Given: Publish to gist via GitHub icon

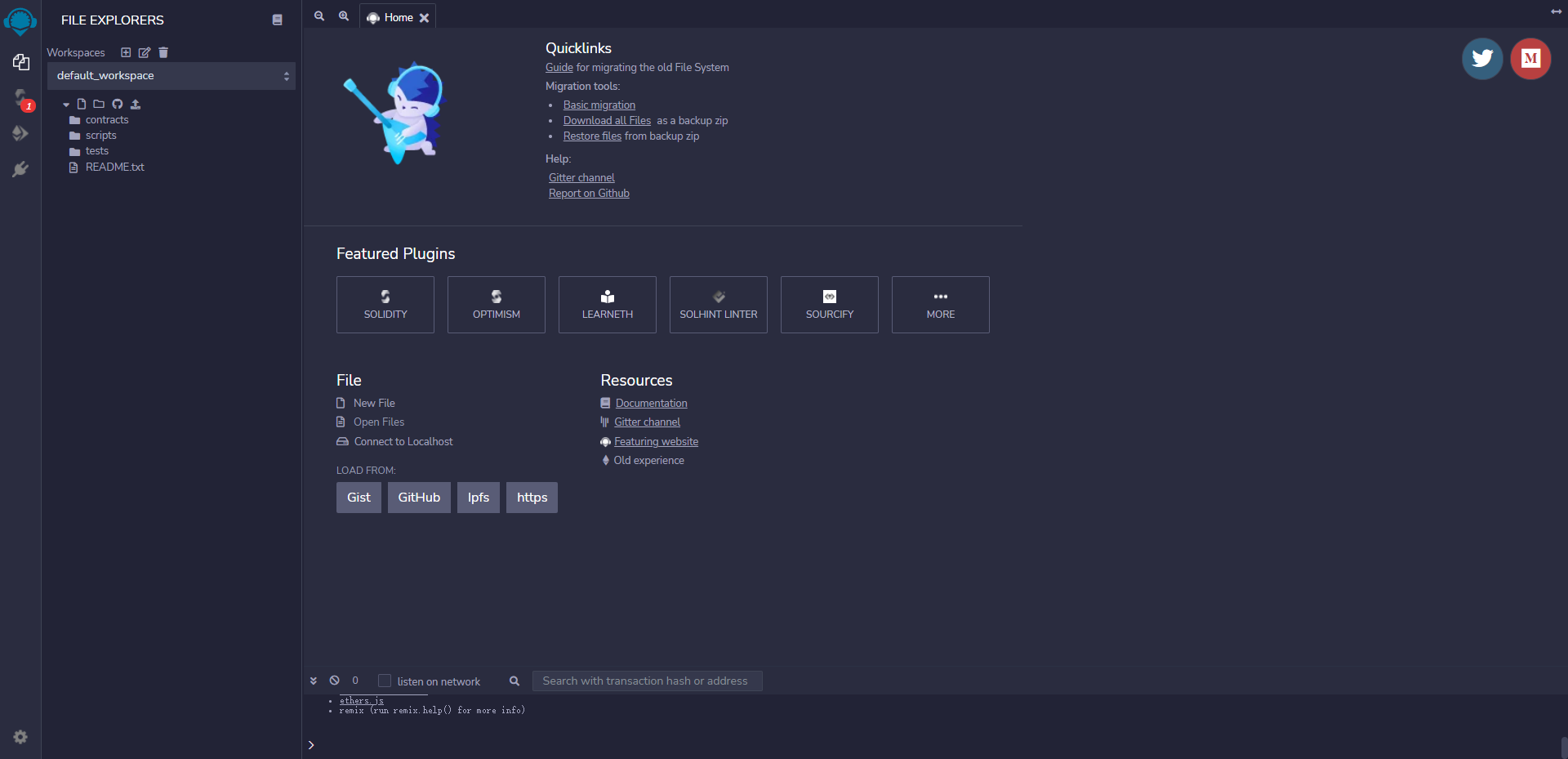Looking at the screenshot, I should coord(118,104).
